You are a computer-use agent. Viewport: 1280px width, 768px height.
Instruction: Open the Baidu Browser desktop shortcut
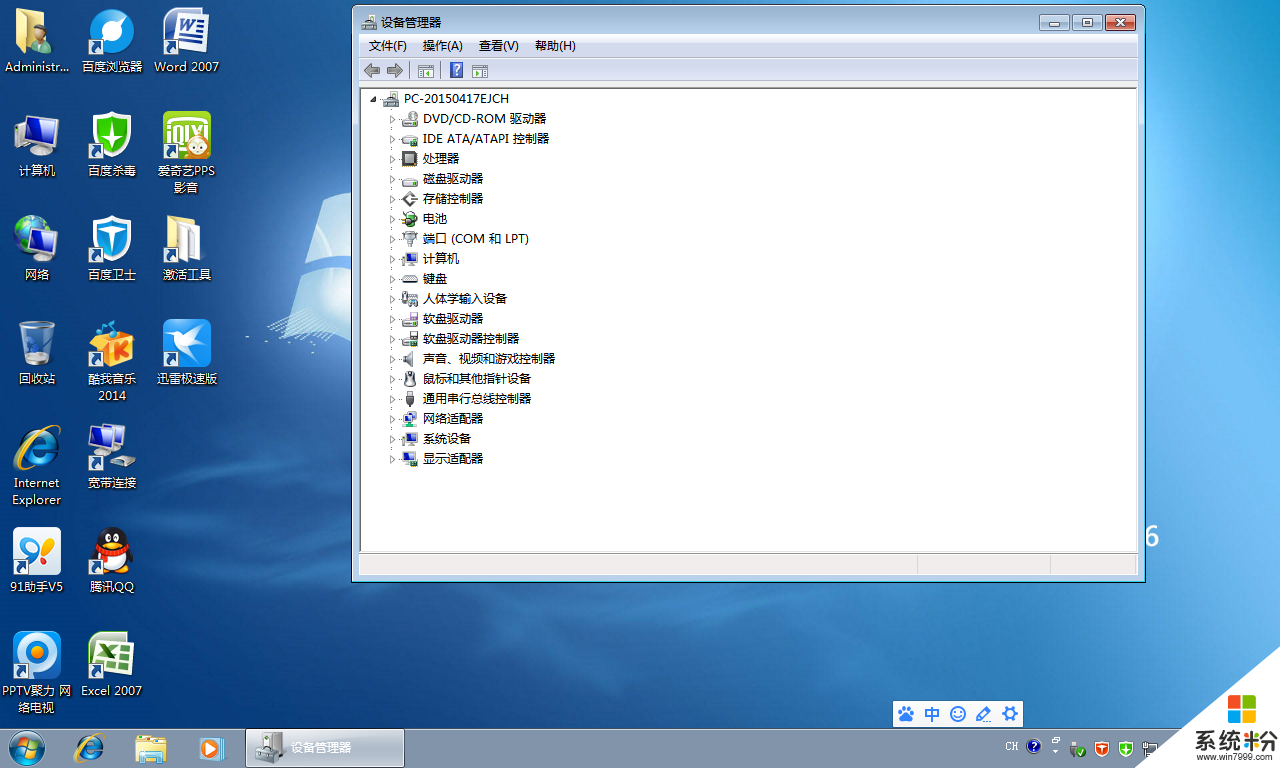point(112,40)
